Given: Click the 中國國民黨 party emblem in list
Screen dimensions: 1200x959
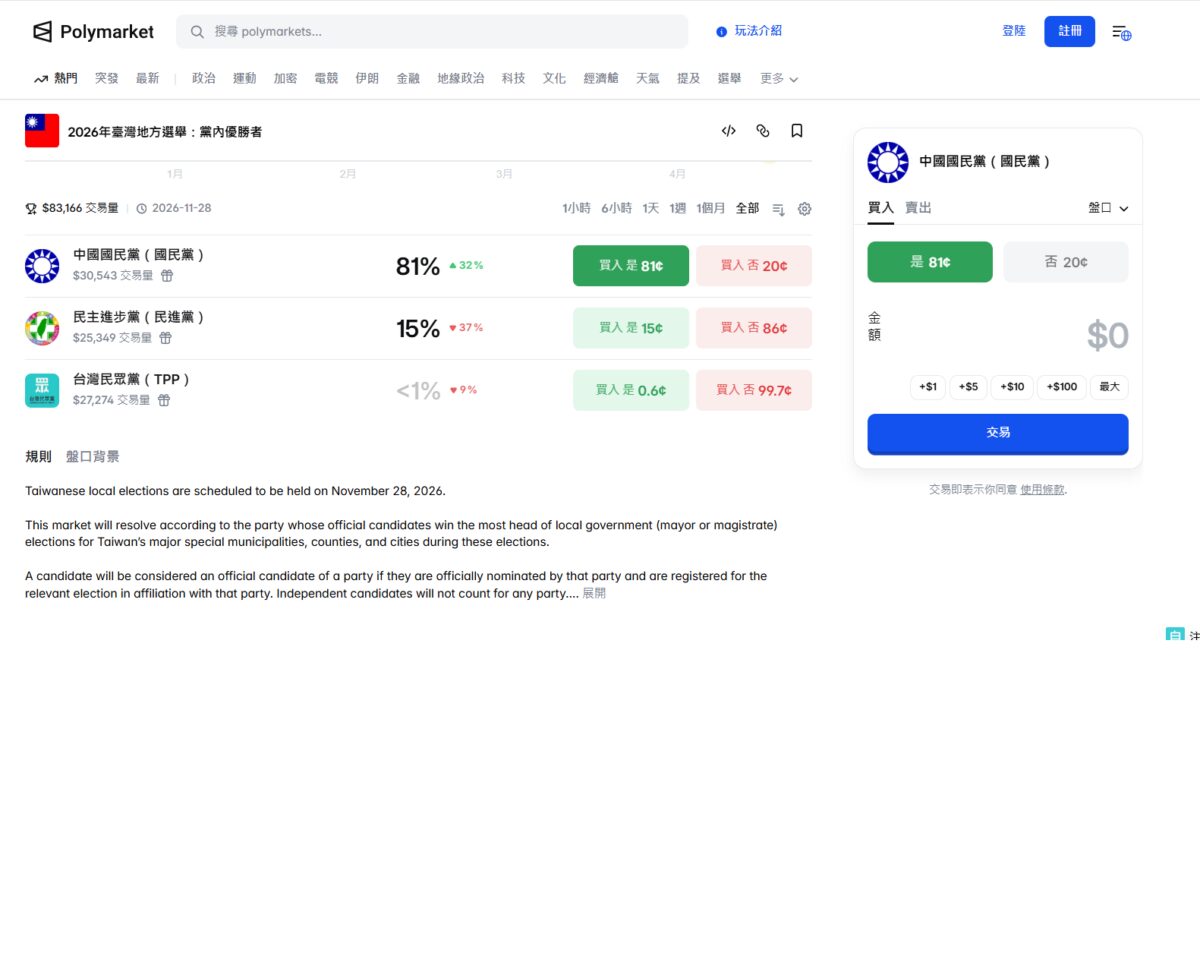Looking at the screenshot, I should coord(42,266).
